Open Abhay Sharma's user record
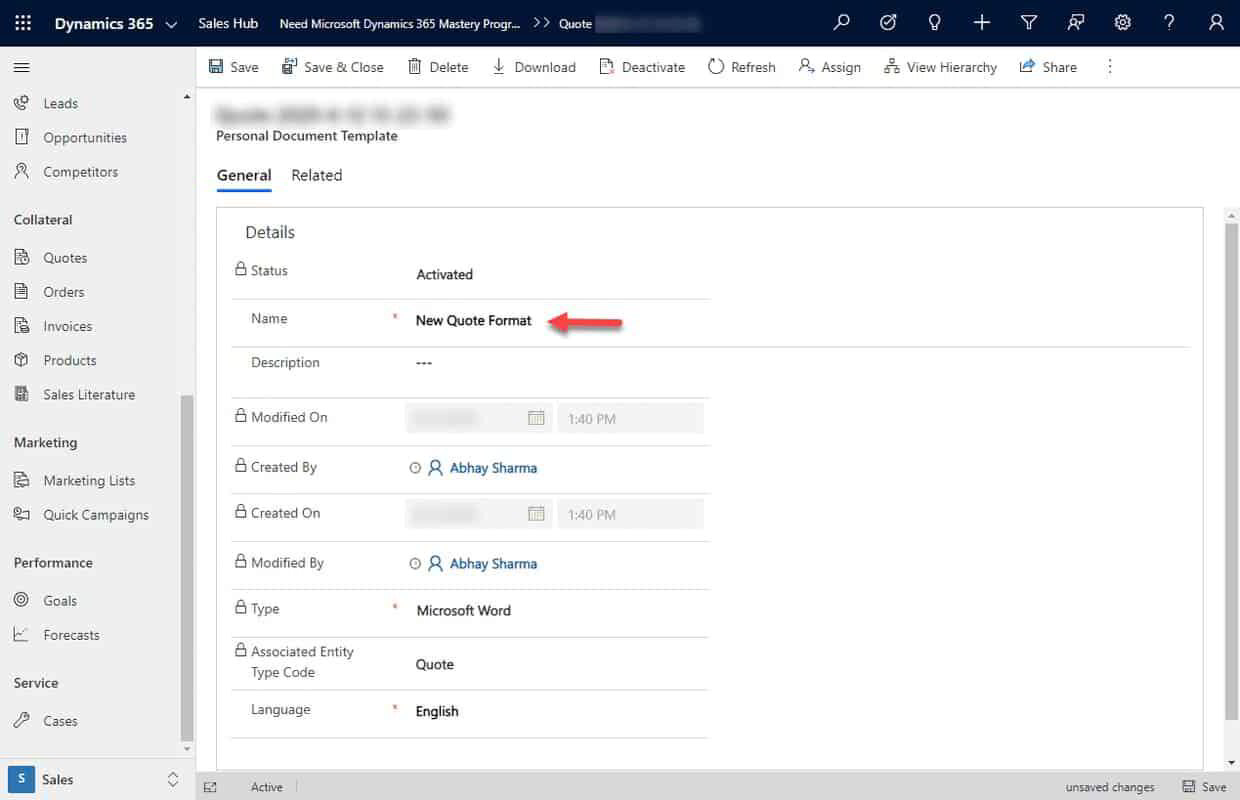The width and height of the screenshot is (1240, 800). pos(493,467)
